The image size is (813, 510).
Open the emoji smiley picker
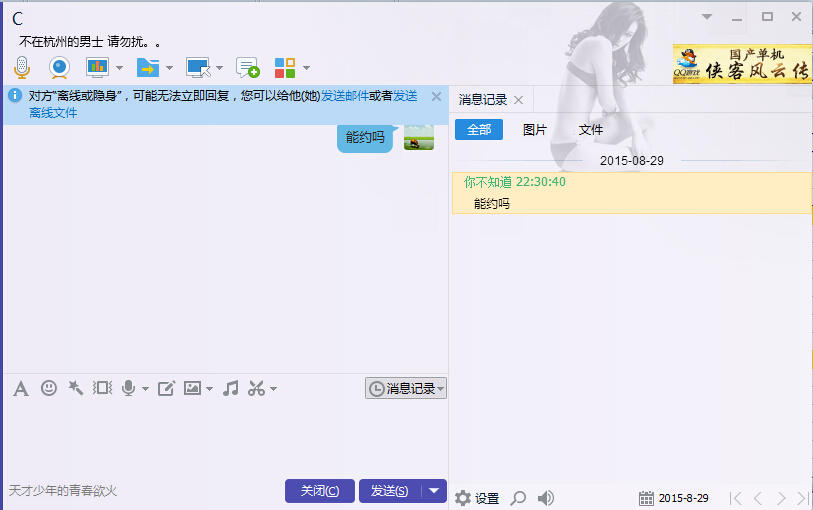click(x=48, y=389)
